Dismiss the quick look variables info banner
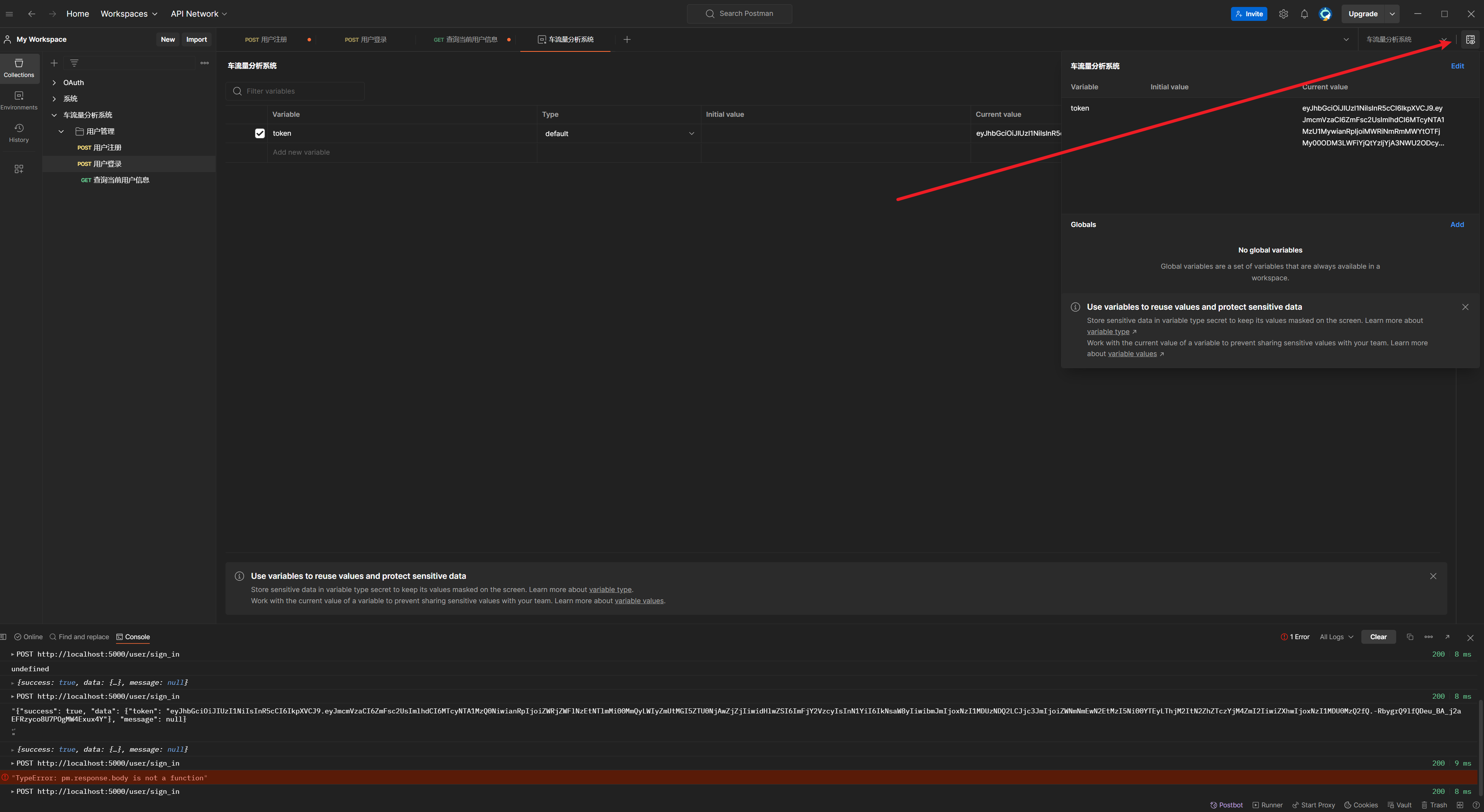The image size is (1484, 812). [1465, 307]
